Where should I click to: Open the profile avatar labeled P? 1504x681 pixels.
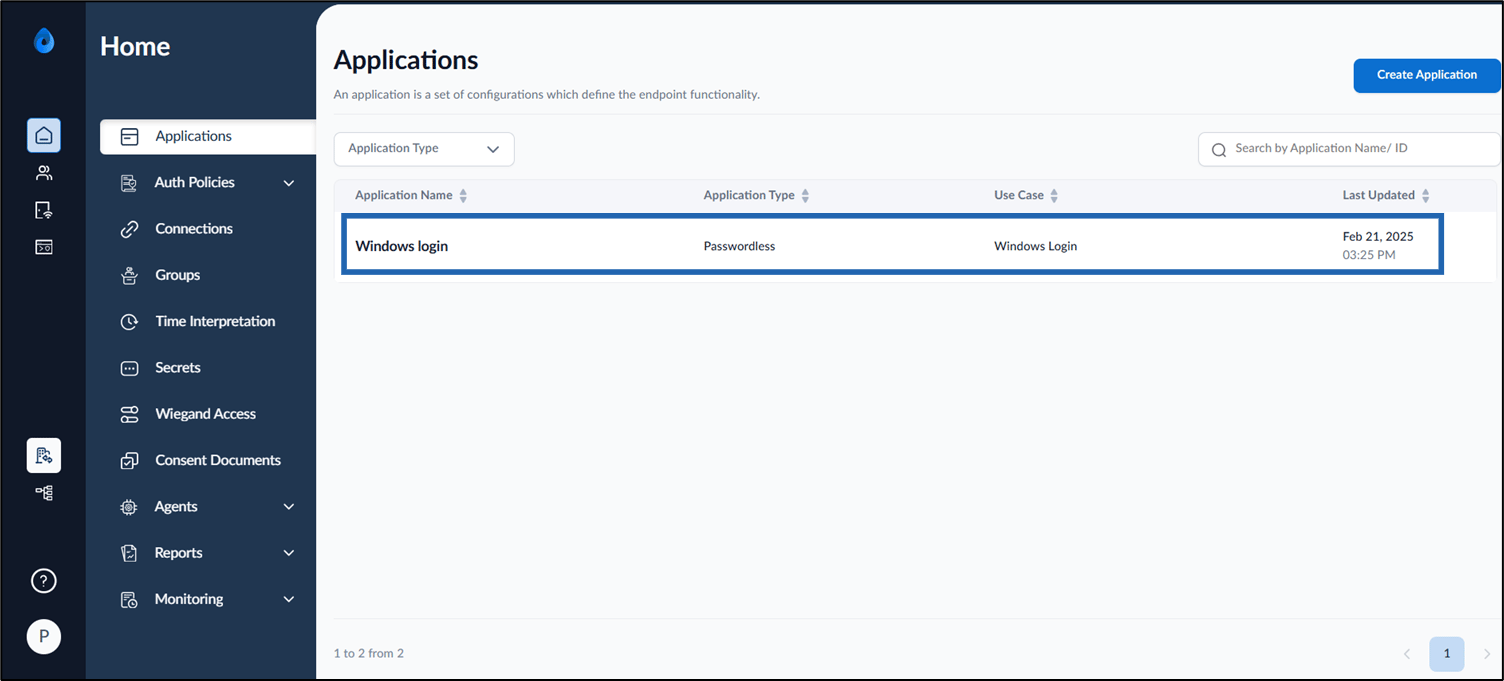44,636
